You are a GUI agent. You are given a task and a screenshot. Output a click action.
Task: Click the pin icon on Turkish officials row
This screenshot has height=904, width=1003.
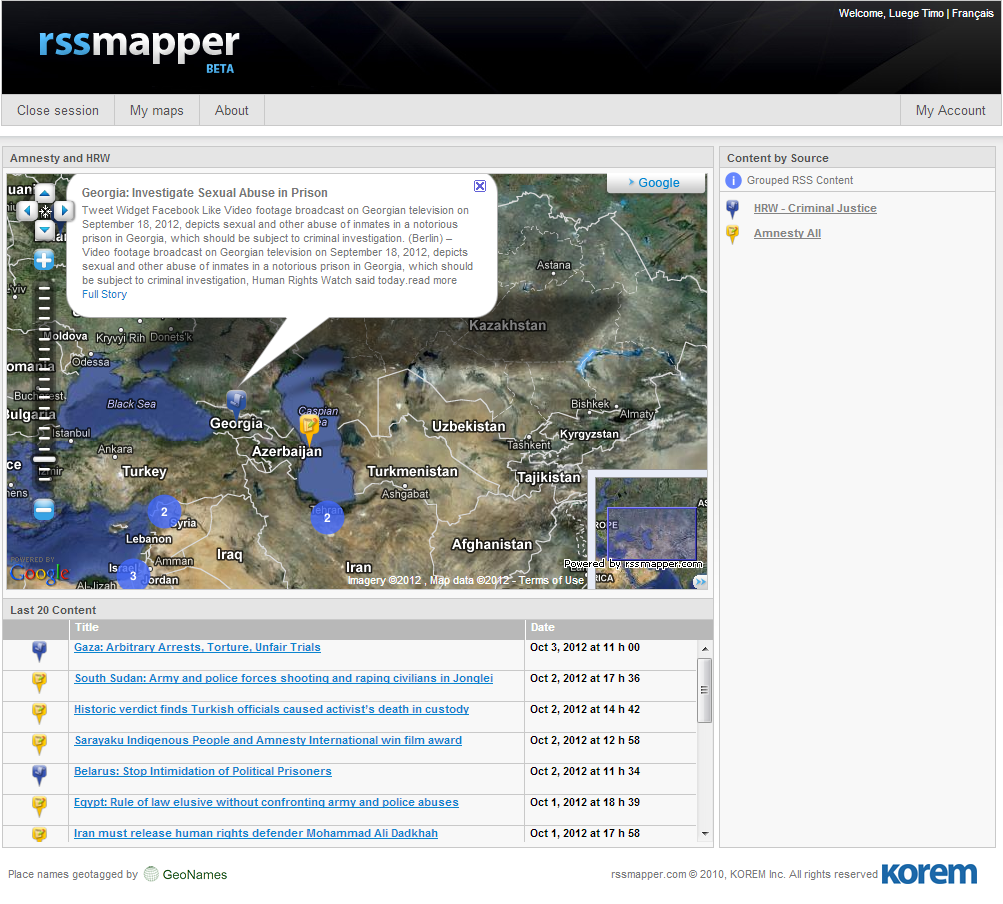39,713
